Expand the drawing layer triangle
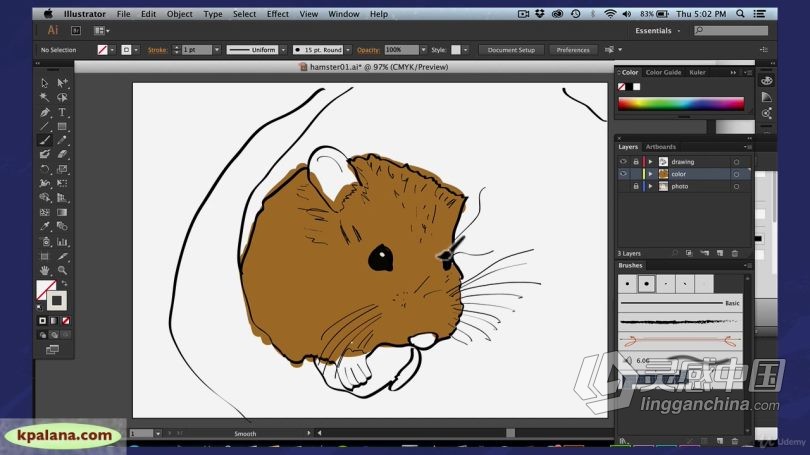The height and width of the screenshot is (455, 810). click(650, 162)
